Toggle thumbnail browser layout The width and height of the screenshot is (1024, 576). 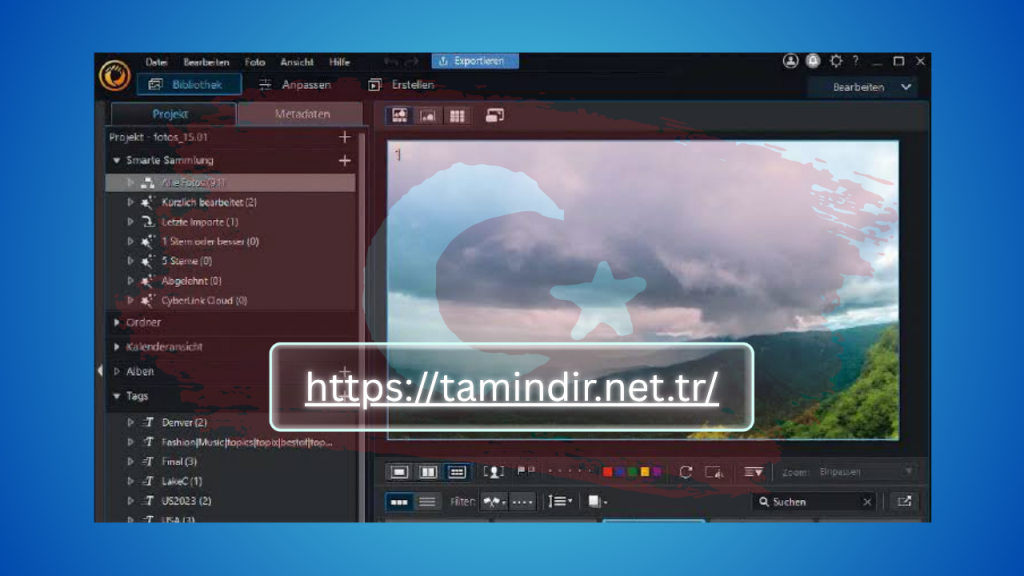pyautogui.click(x=399, y=502)
